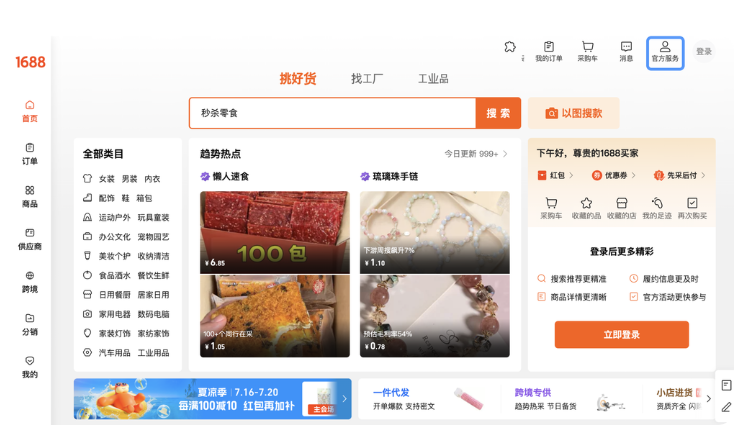
Task: Open the 女装 category
Action: 107,179
